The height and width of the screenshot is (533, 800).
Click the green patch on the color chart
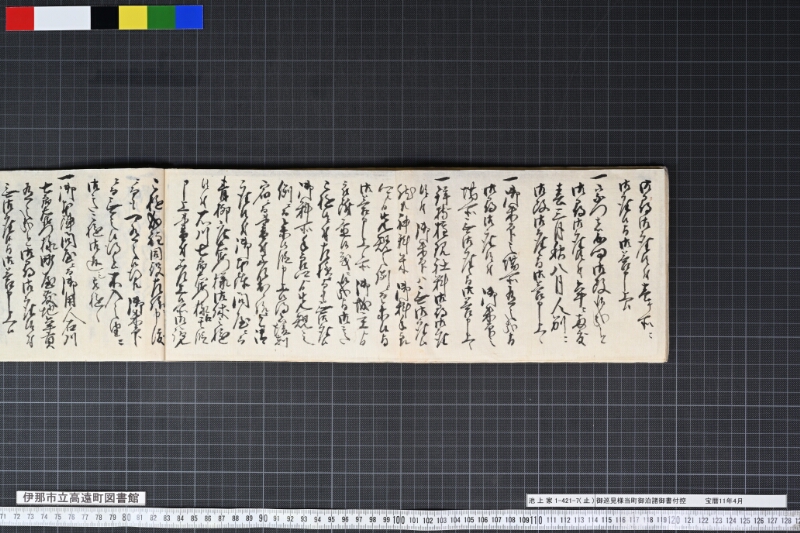pos(161,18)
